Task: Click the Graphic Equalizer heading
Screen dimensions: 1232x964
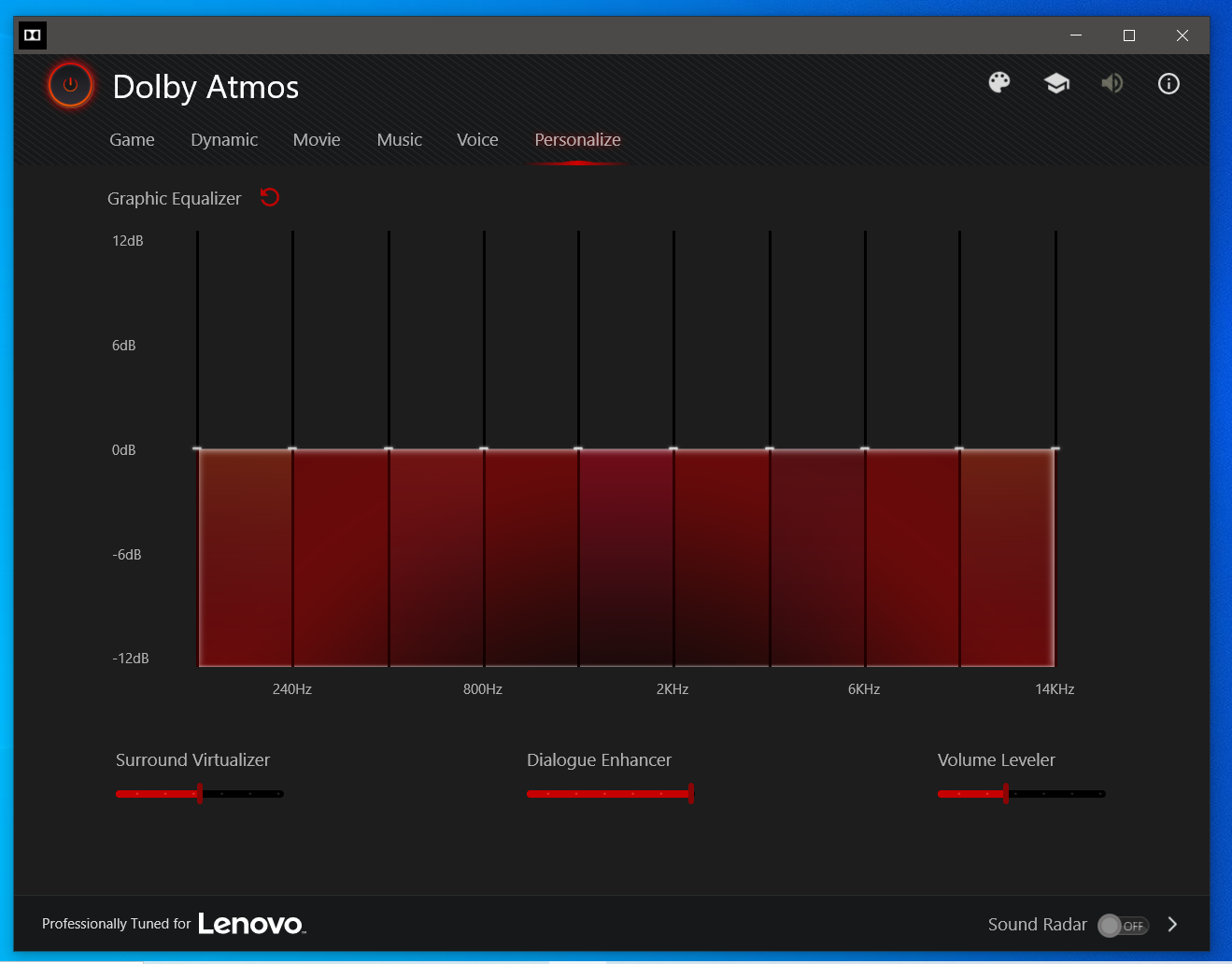Action: click(x=174, y=198)
